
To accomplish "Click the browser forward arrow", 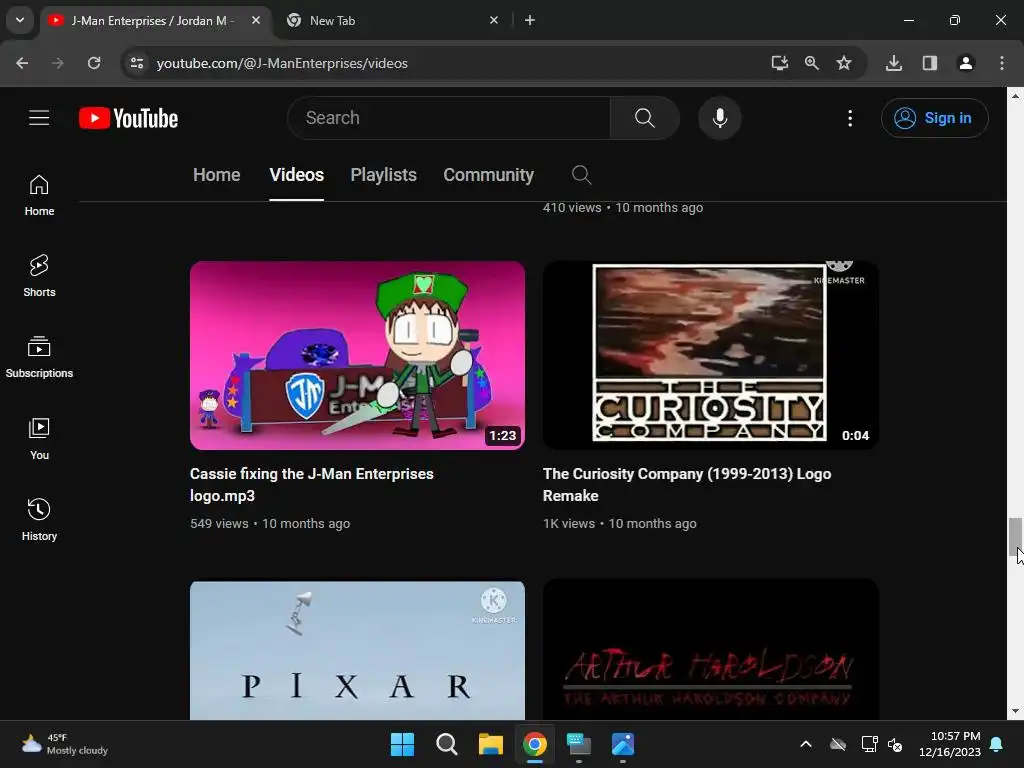I will point(58,63).
